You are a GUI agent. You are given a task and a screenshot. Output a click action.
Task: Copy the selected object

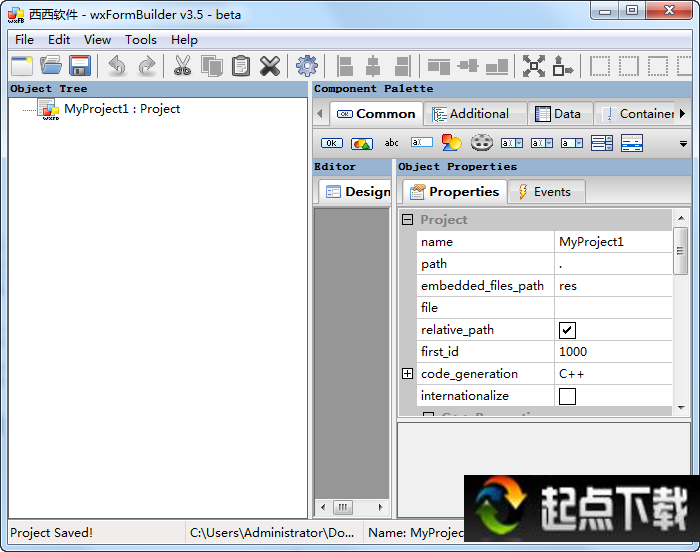[x=212, y=66]
